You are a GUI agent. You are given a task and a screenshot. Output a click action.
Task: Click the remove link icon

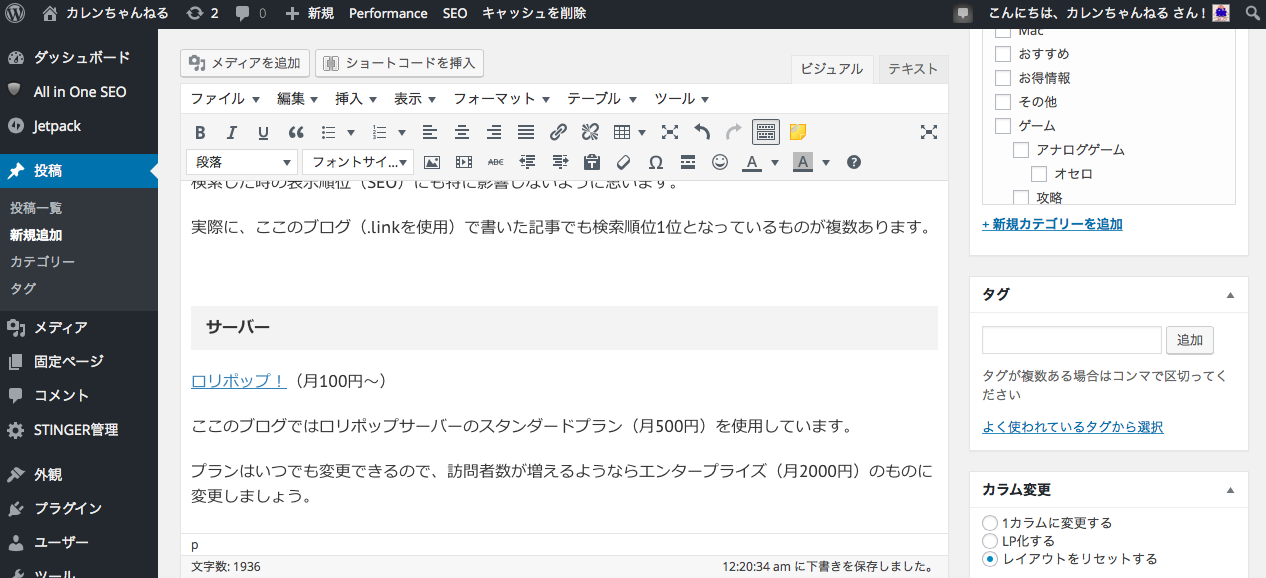589,131
